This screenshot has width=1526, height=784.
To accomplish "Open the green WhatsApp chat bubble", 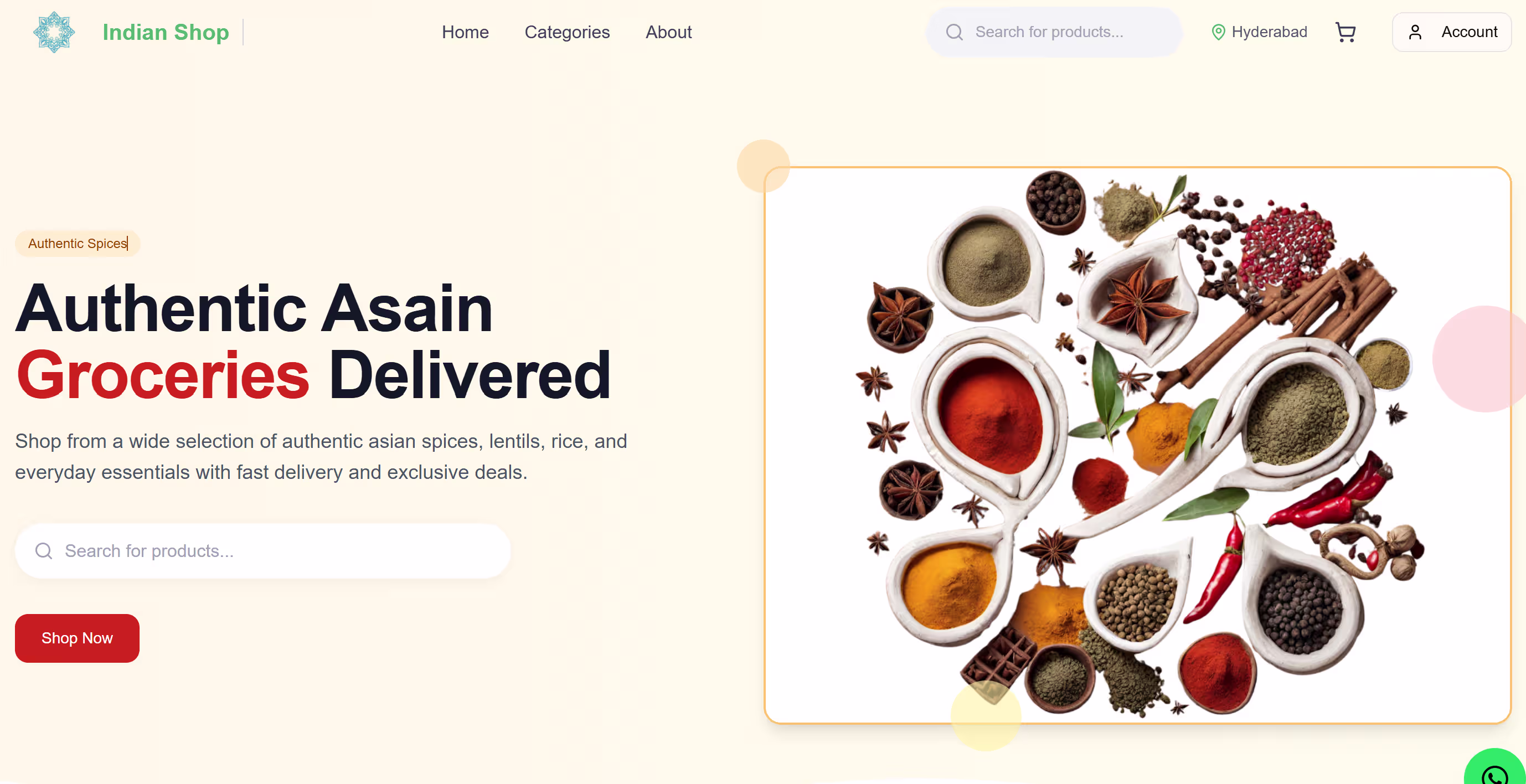I will pos(1494,768).
